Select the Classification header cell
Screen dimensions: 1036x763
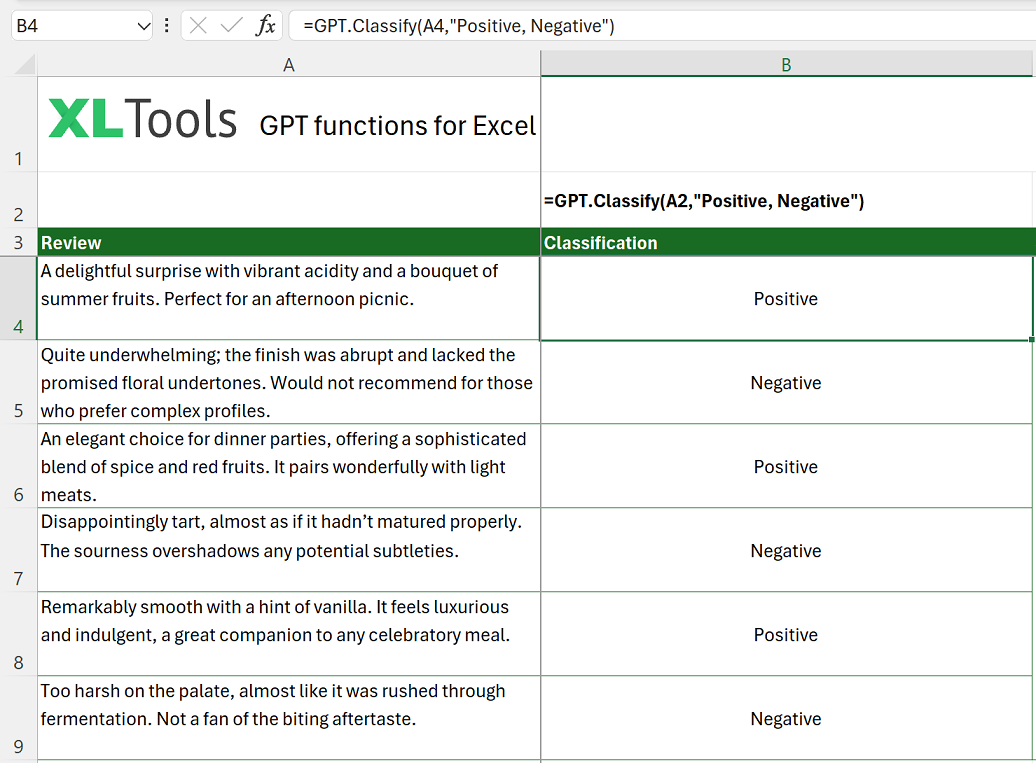(x=786, y=242)
